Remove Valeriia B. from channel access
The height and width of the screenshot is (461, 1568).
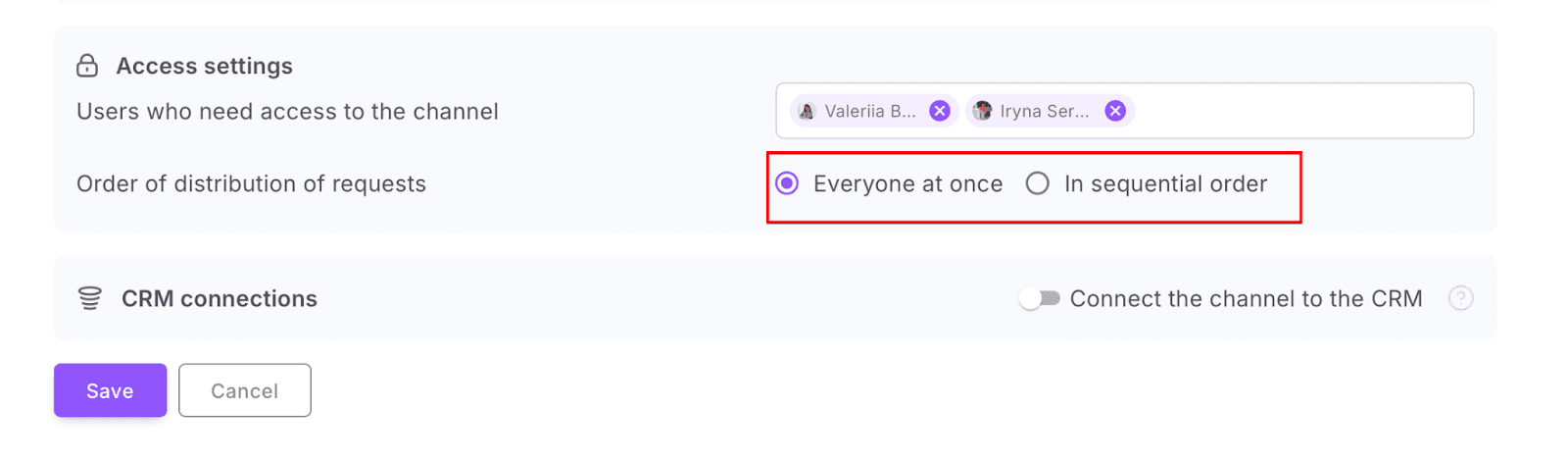coord(939,111)
